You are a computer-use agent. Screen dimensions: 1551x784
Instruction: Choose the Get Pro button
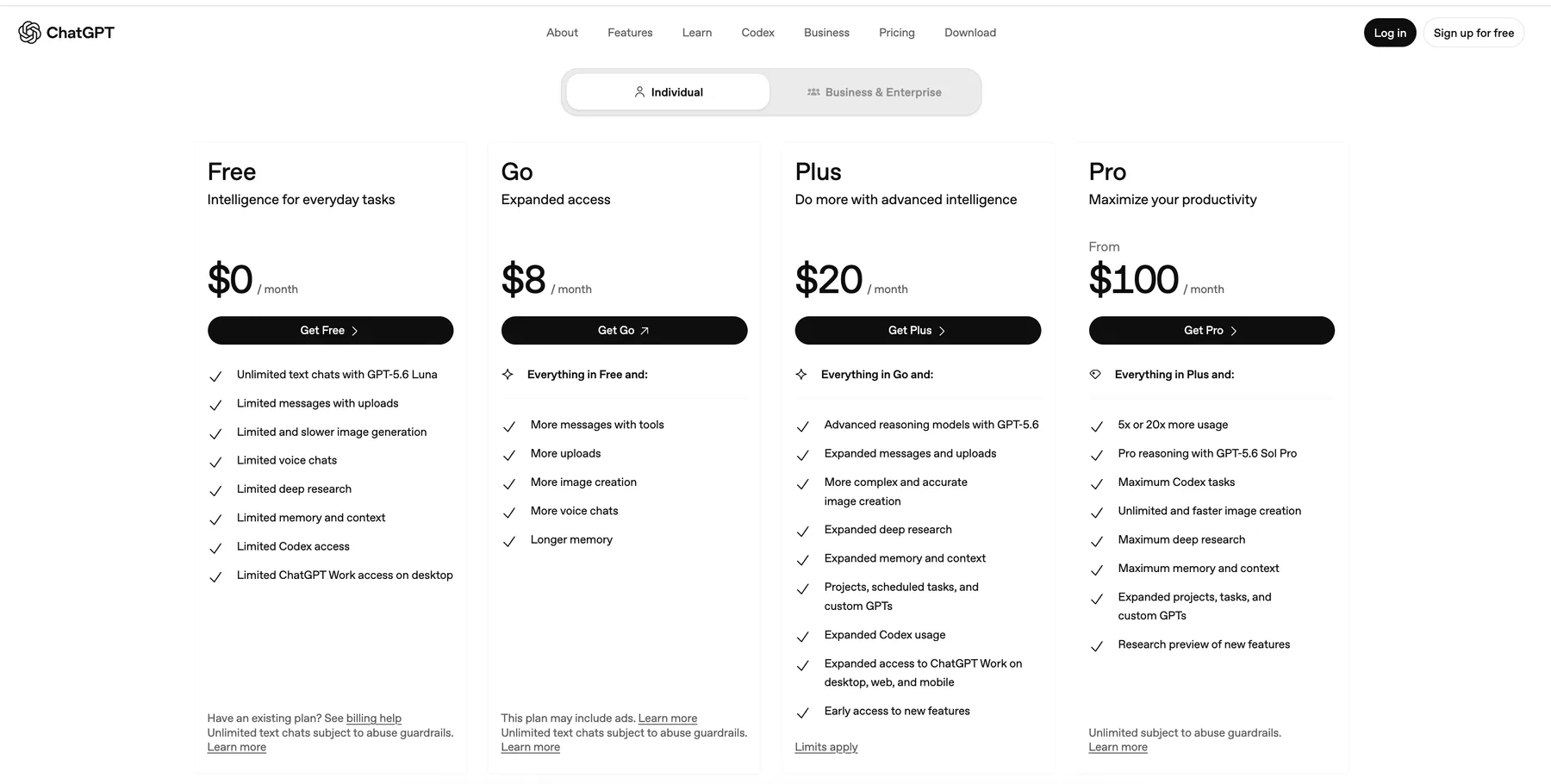[1212, 331]
